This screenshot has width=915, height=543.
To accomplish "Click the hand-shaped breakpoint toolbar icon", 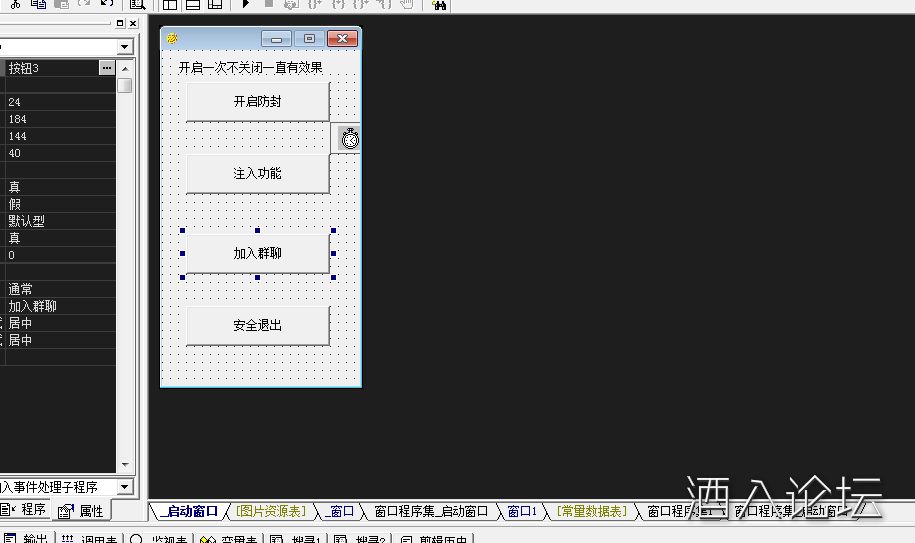I will point(406,5).
